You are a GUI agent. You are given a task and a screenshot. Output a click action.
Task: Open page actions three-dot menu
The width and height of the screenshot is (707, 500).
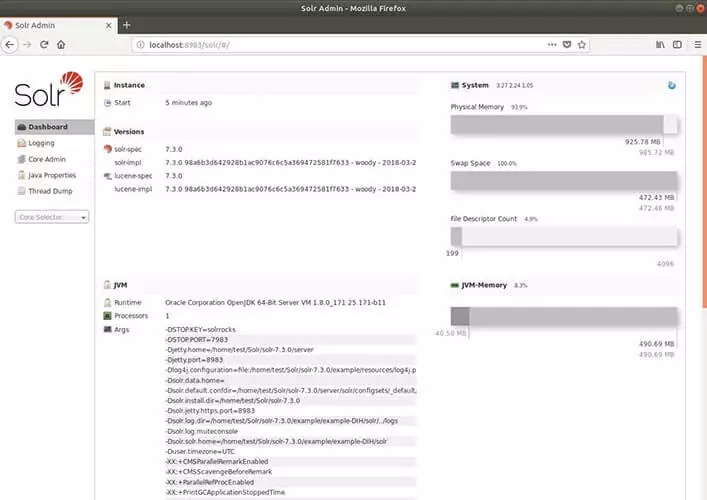551,45
